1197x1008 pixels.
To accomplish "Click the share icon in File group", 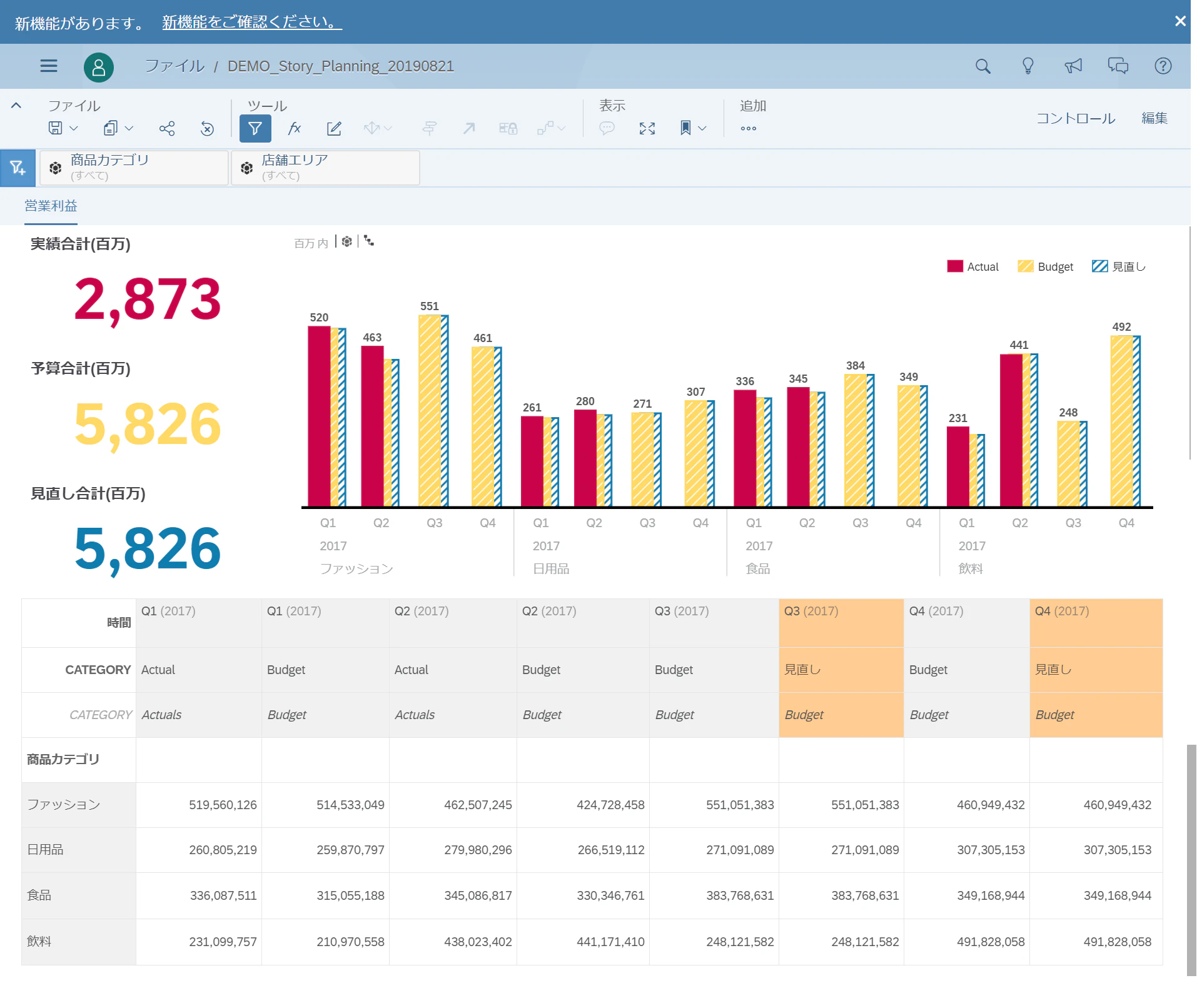I will click(167, 128).
